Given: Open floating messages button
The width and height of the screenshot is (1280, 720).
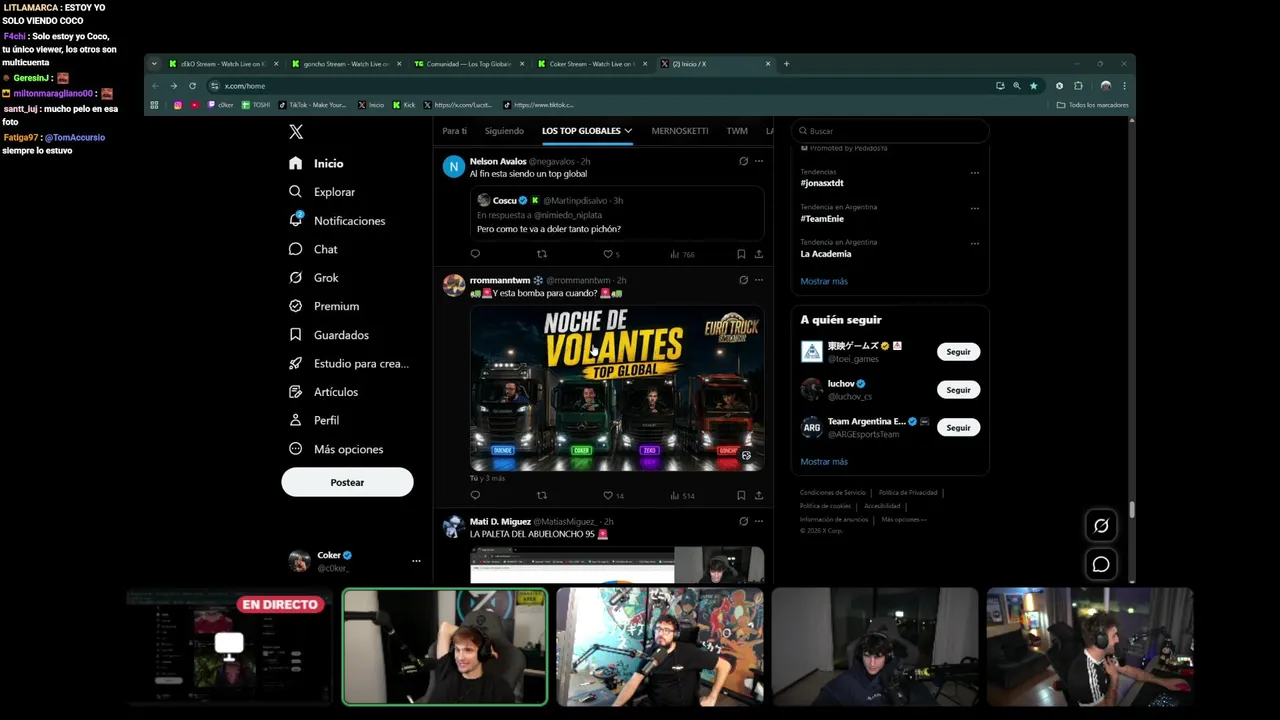Looking at the screenshot, I should (x=1101, y=565).
